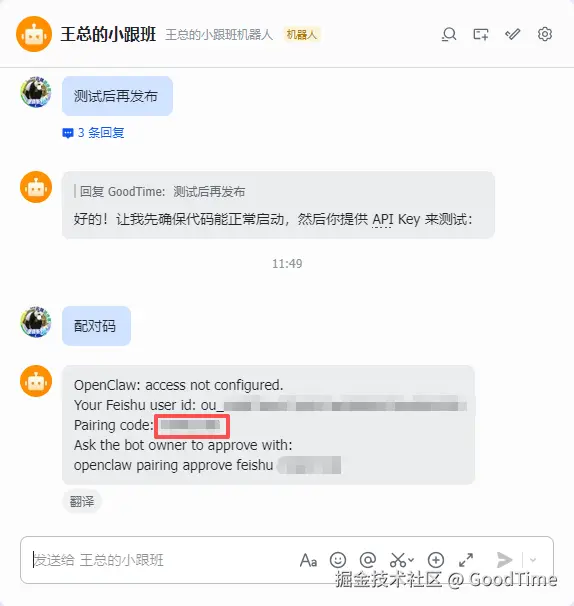Expand the message input editor

pyautogui.click(x=466, y=560)
